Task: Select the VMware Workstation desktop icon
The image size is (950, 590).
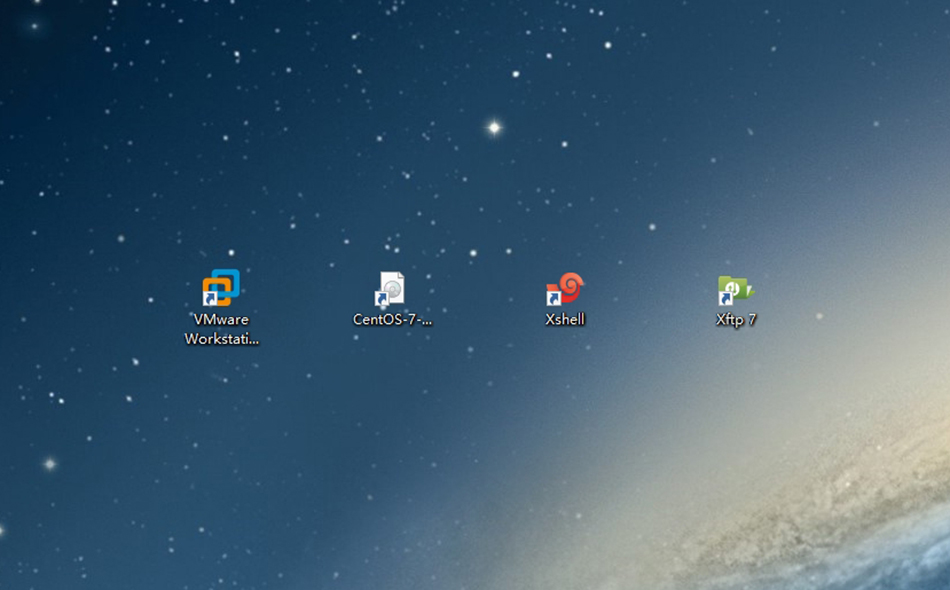Action: (x=222, y=288)
